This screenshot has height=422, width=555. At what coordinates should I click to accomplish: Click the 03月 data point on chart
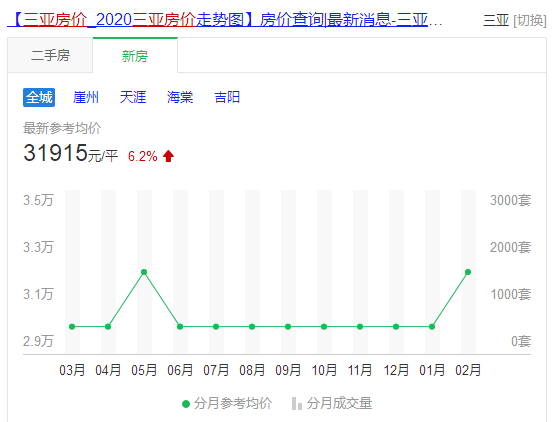72,326
